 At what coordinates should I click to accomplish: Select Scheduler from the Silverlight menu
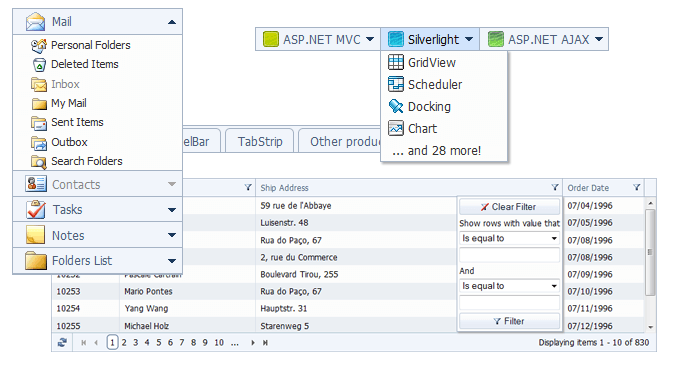tap(444, 85)
